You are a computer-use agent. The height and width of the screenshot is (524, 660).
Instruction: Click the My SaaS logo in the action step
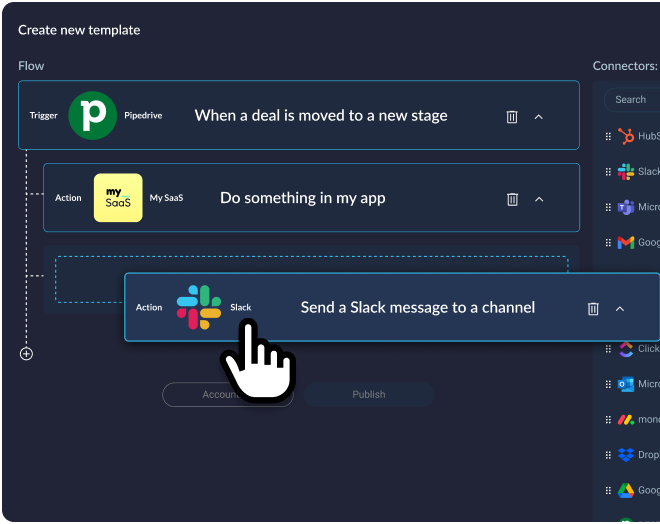point(118,198)
